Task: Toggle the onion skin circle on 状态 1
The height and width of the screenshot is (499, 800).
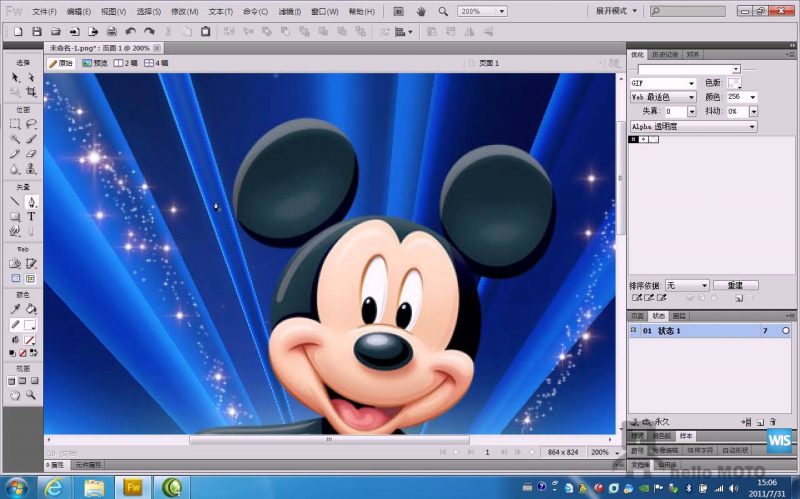Action: pyautogui.click(x=786, y=331)
